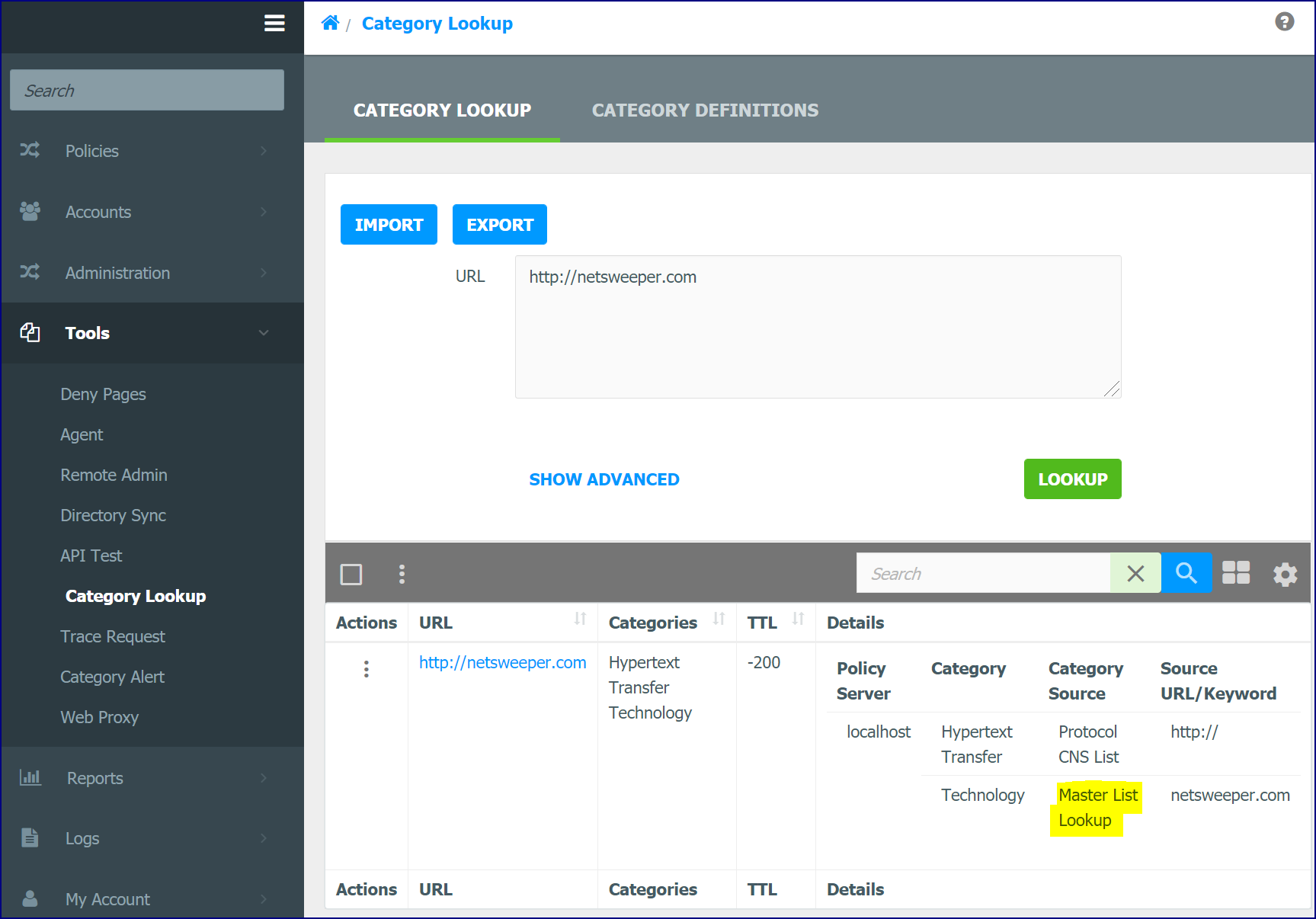Click the My Account user icon
Image resolution: width=1316 pixels, height=919 pixels.
[30, 898]
